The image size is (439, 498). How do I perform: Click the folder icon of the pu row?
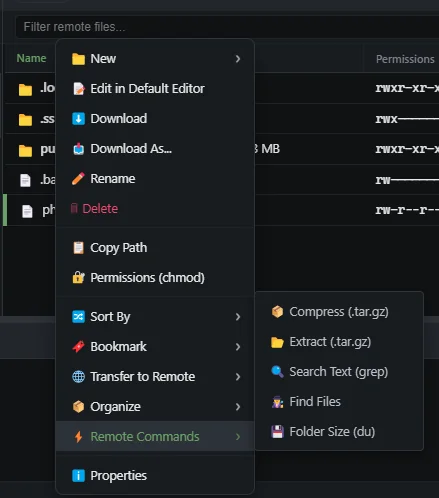[x=25, y=150]
